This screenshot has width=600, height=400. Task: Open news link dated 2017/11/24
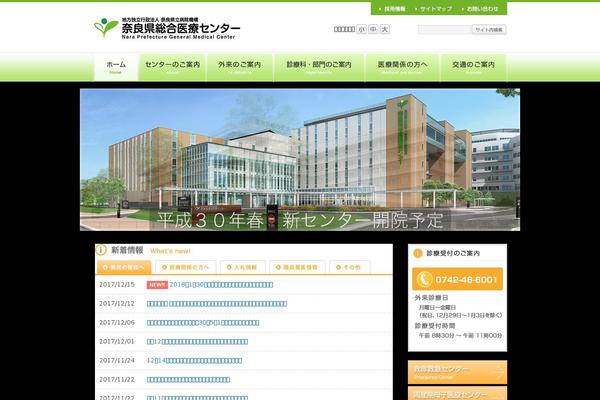pyautogui.click(x=194, y=361)
